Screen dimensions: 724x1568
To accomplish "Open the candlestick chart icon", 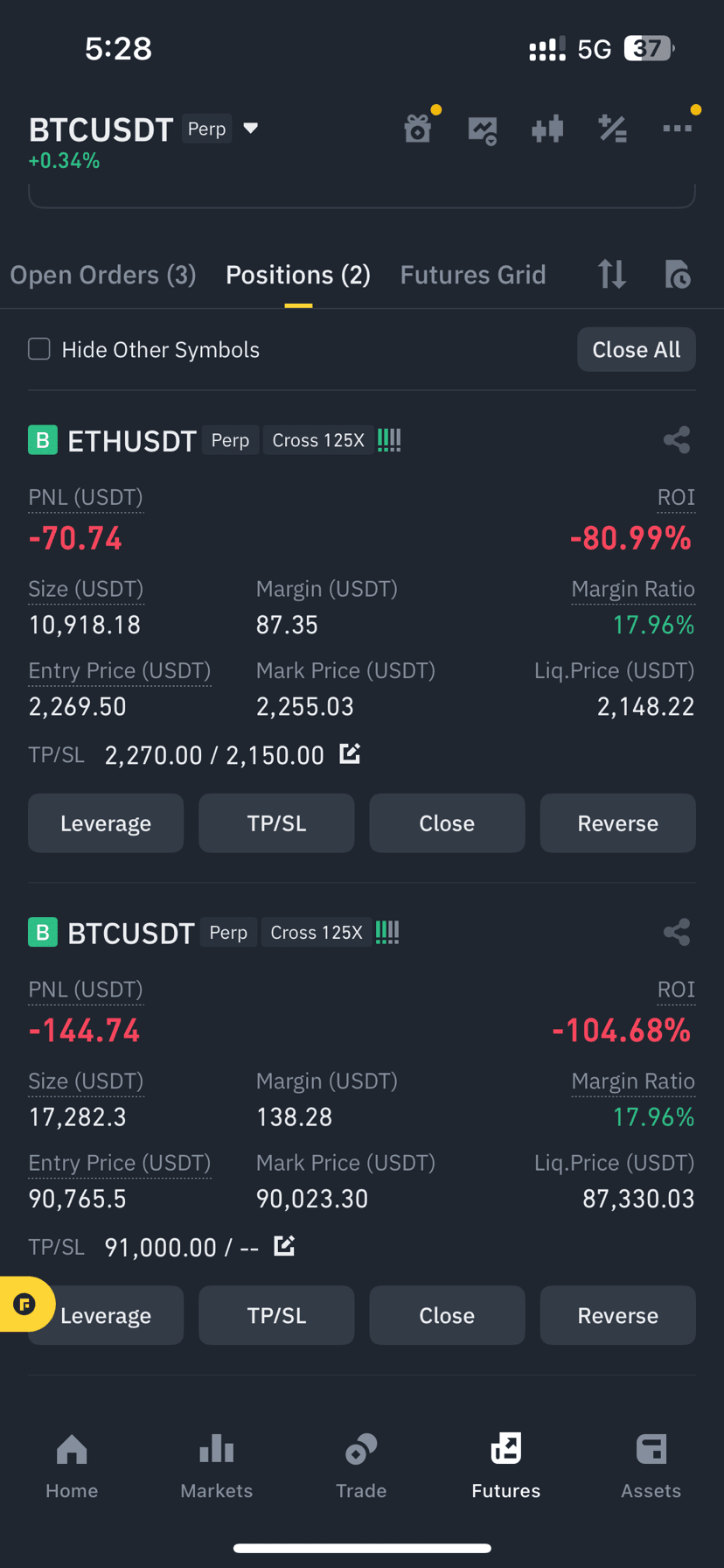I will click(547, 129).
